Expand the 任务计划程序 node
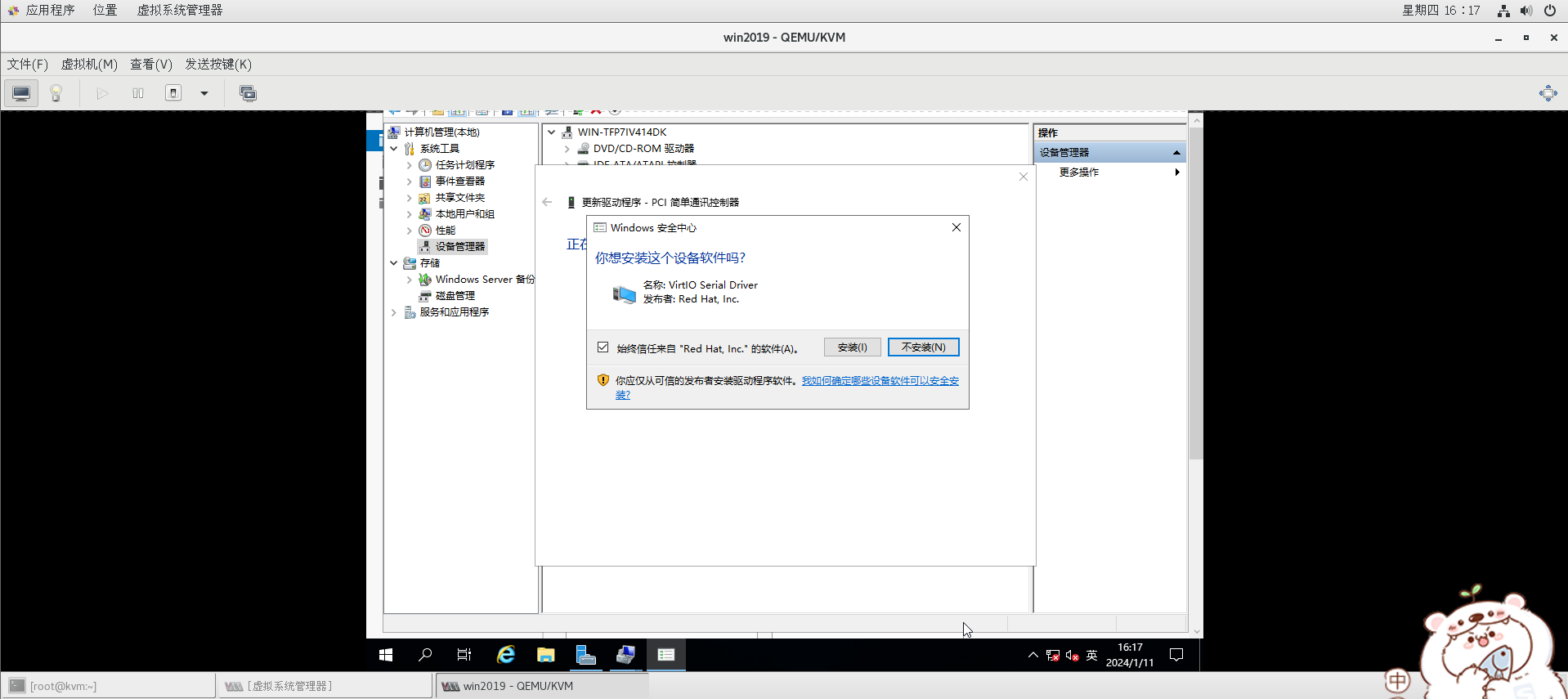The width and height of the screenshot is (1568, 699). 410,165
